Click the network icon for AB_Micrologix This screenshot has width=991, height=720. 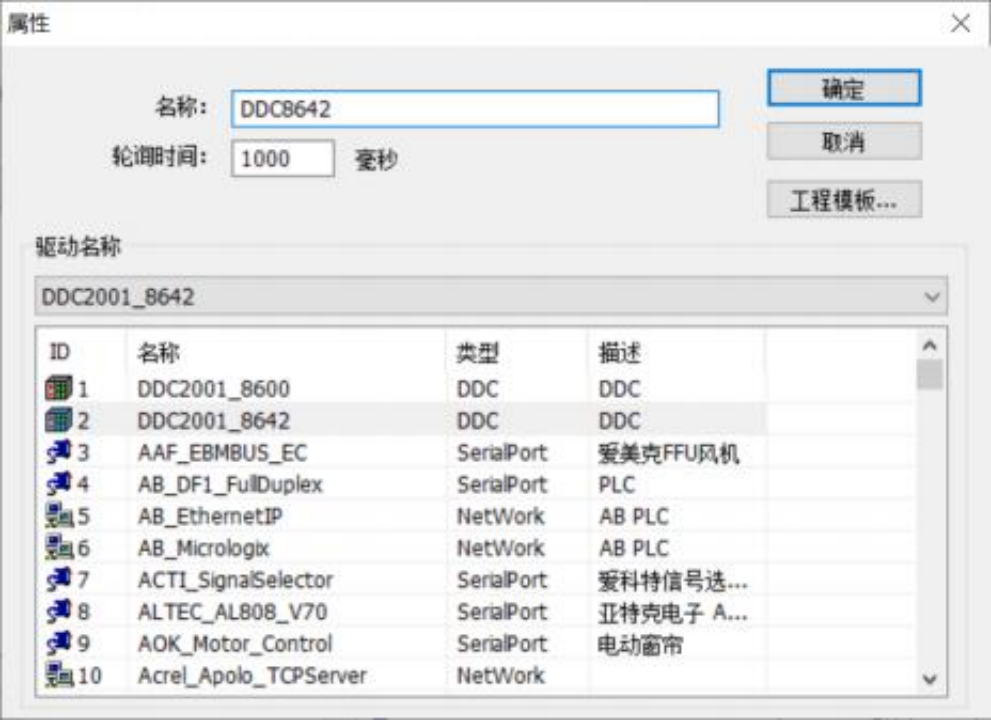pos(59,547)
